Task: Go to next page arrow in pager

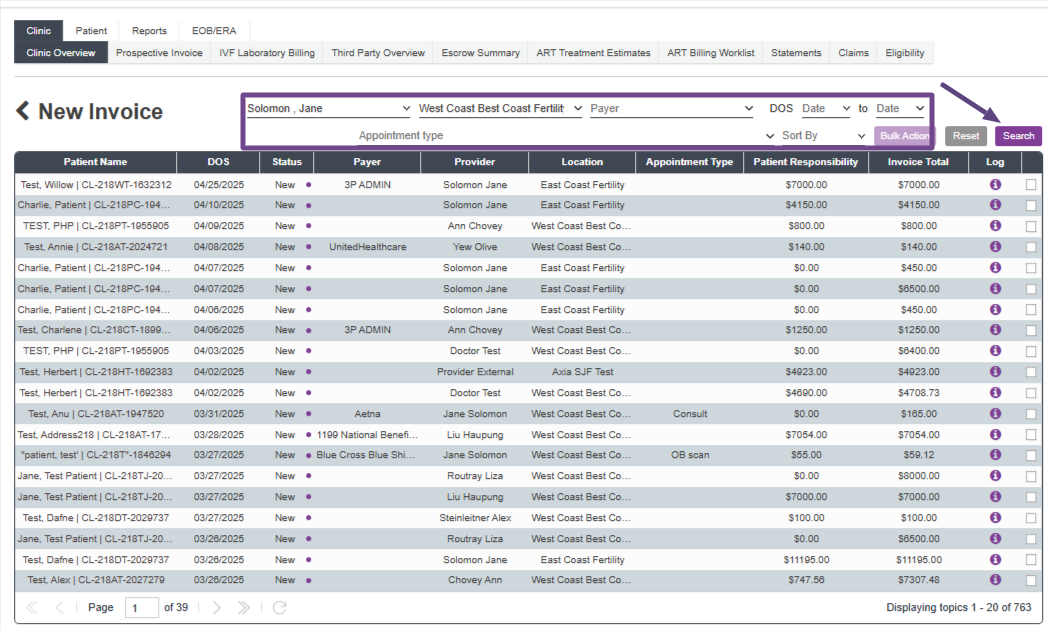Action: (x=217, y=607)
